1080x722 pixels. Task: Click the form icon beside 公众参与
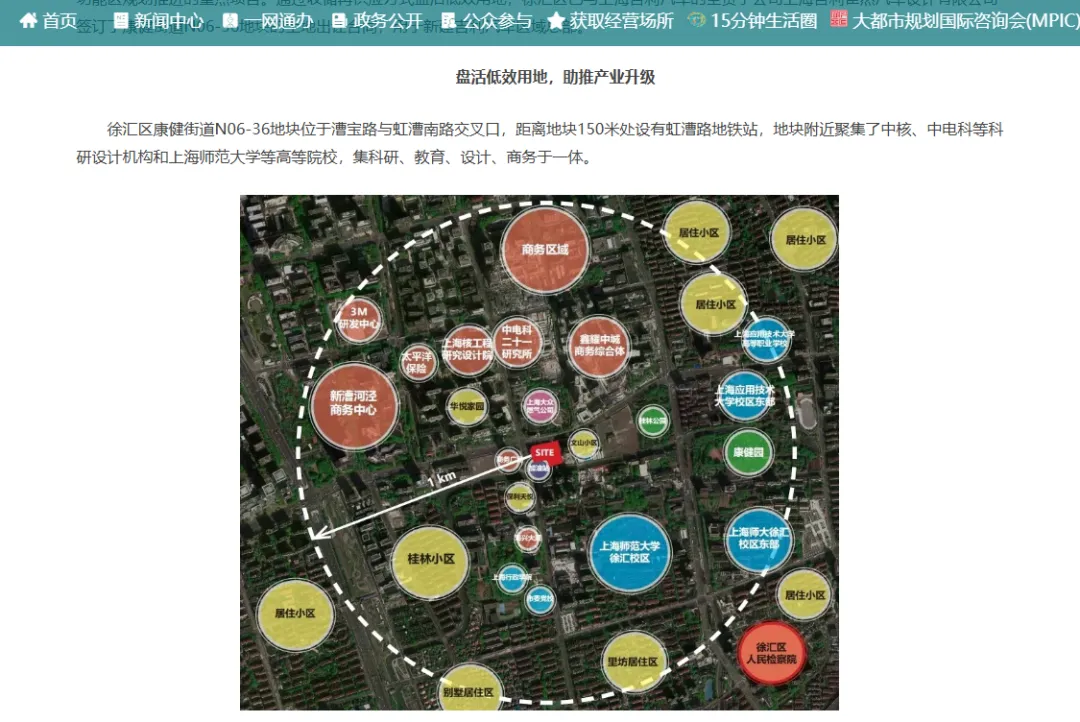[448, 21]
